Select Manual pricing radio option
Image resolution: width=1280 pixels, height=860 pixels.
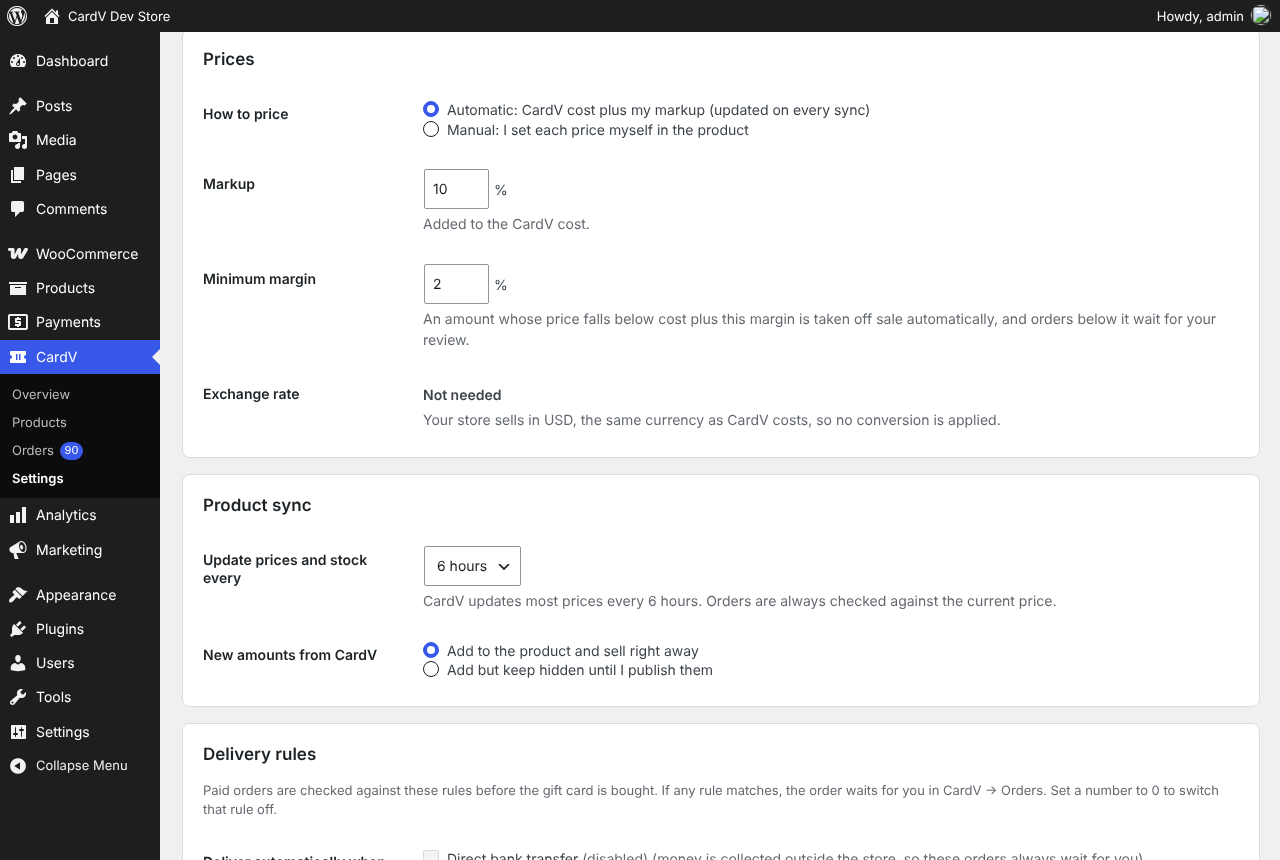point(431,130)
